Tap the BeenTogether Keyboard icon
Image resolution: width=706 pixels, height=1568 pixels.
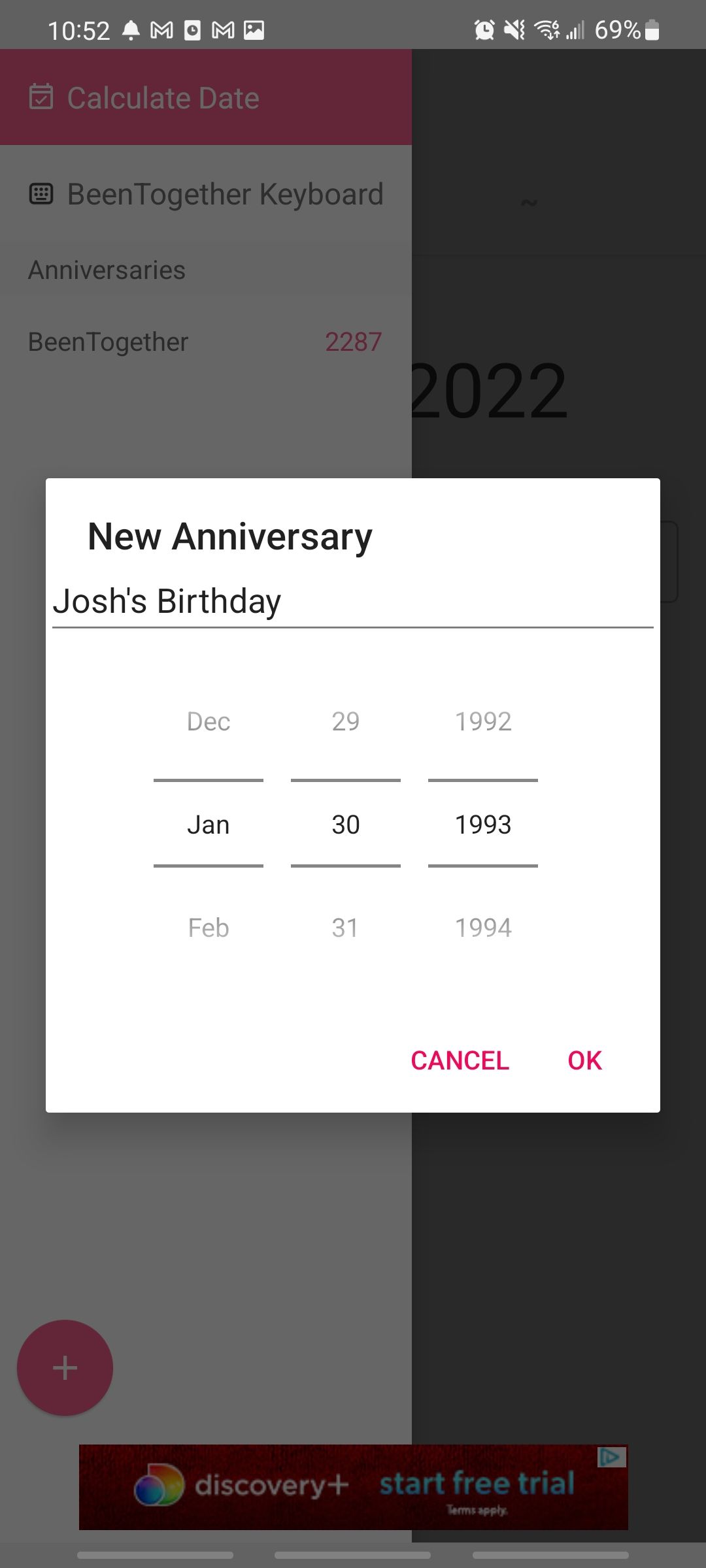pyautogui.click(x=41, y=194)
